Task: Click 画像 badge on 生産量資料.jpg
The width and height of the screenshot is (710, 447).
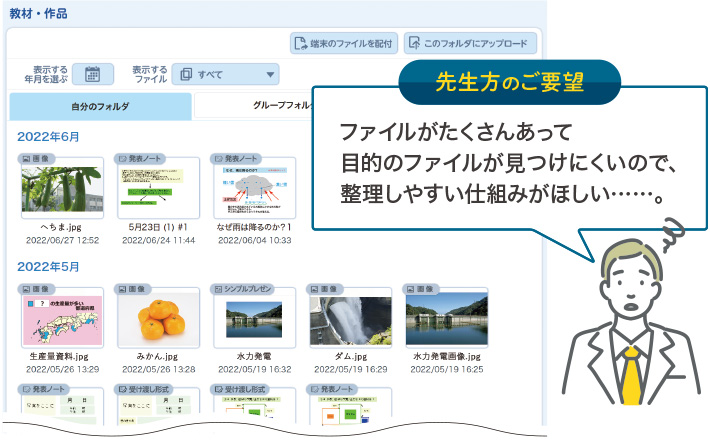Action: coord(36,288)
